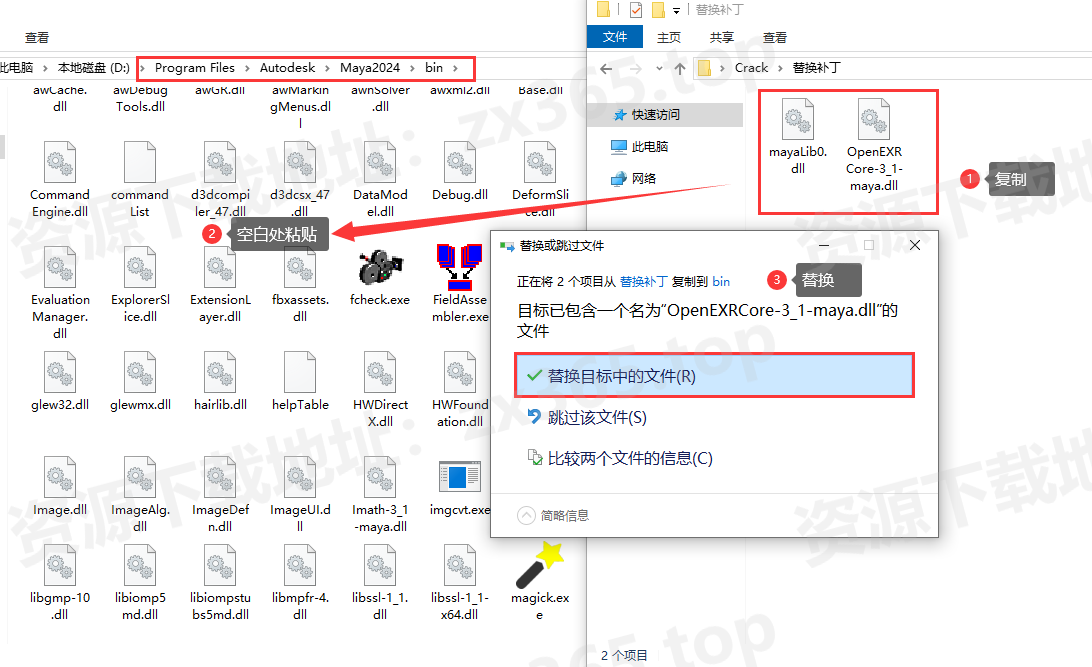
Task: Select ExtensionLayer.dll file
Action: [220, 285]
